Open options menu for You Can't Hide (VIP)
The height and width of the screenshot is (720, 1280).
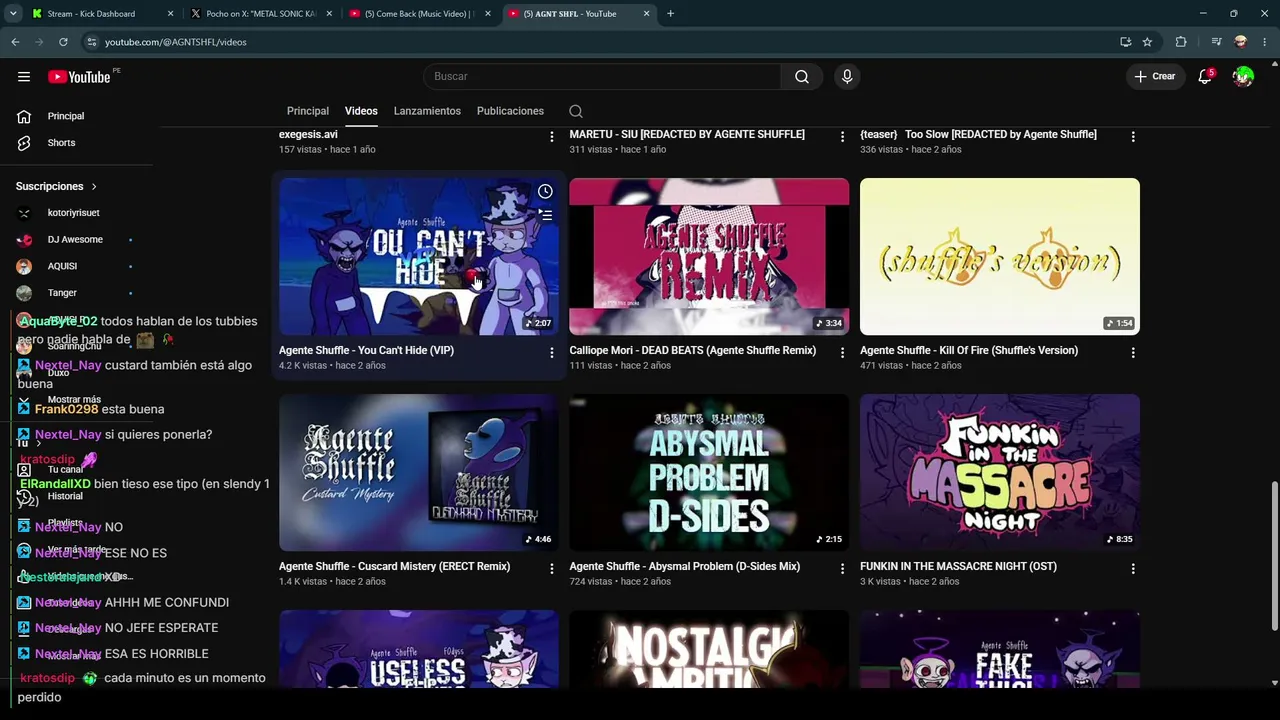point(551,353)
